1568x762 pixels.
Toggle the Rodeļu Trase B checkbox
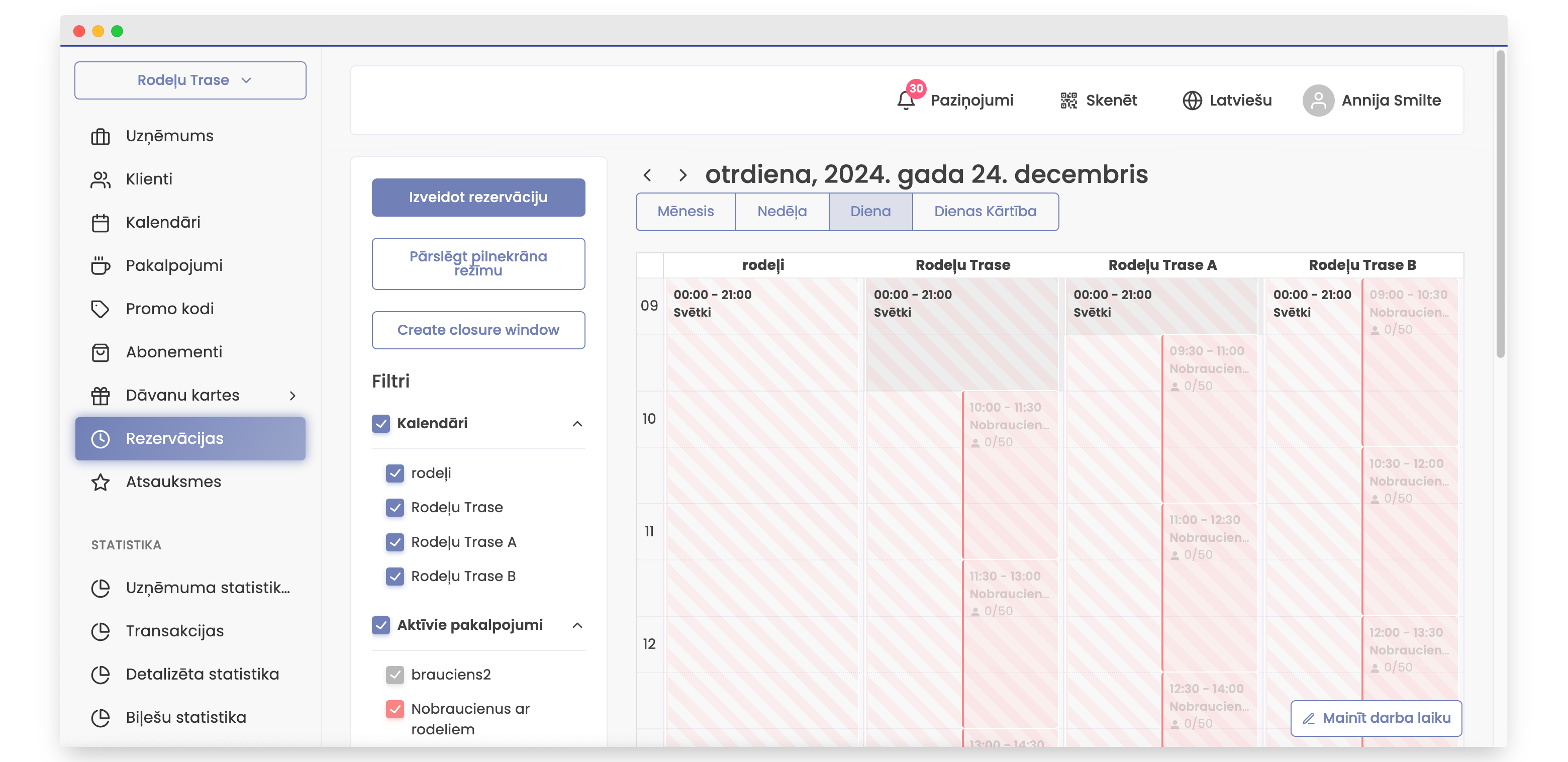395,576
